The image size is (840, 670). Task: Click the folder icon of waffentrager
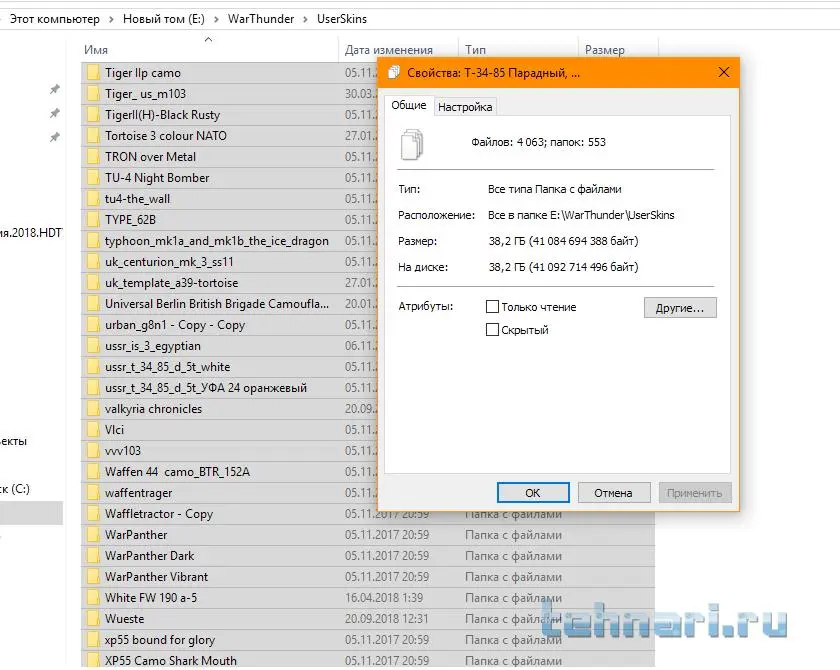93,493
